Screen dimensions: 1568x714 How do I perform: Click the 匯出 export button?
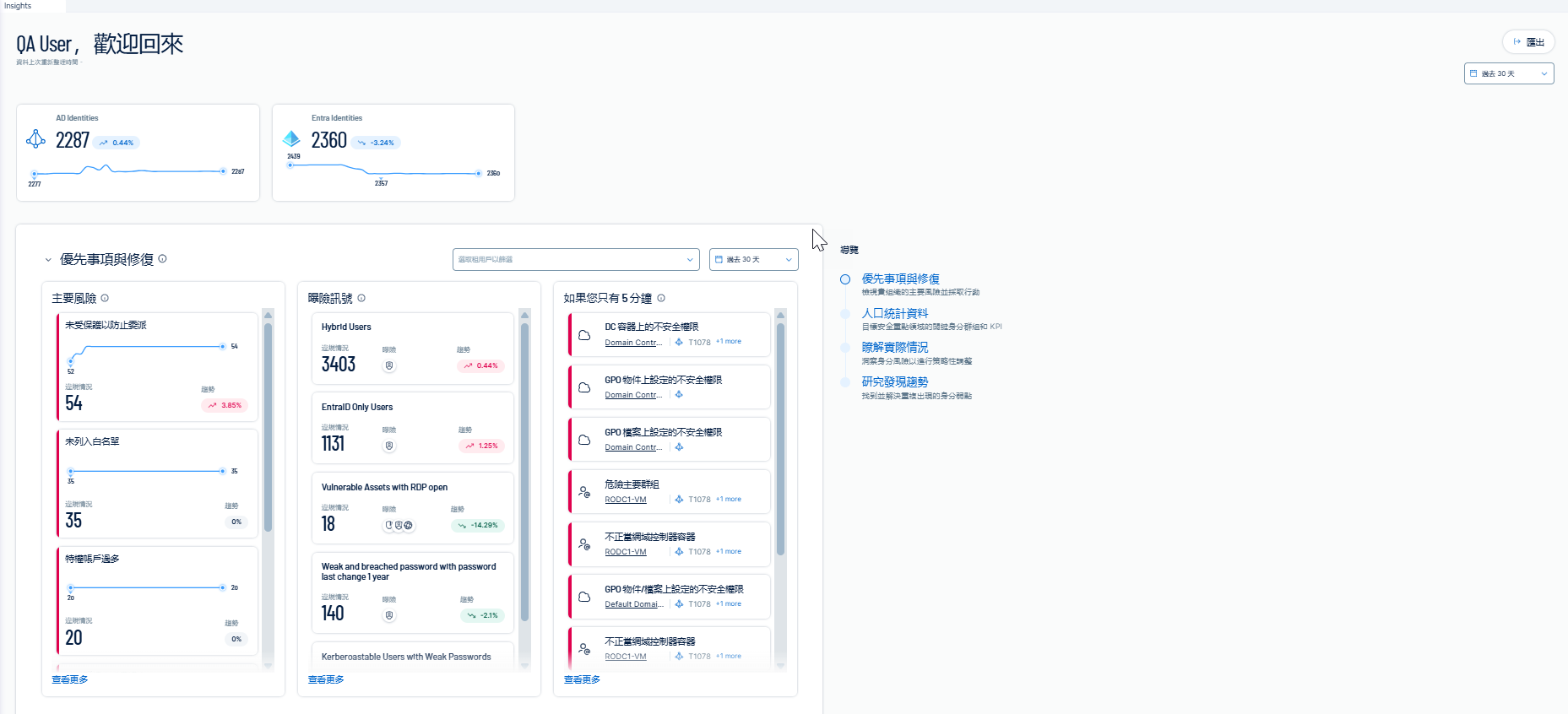[x=1528, y=41]
